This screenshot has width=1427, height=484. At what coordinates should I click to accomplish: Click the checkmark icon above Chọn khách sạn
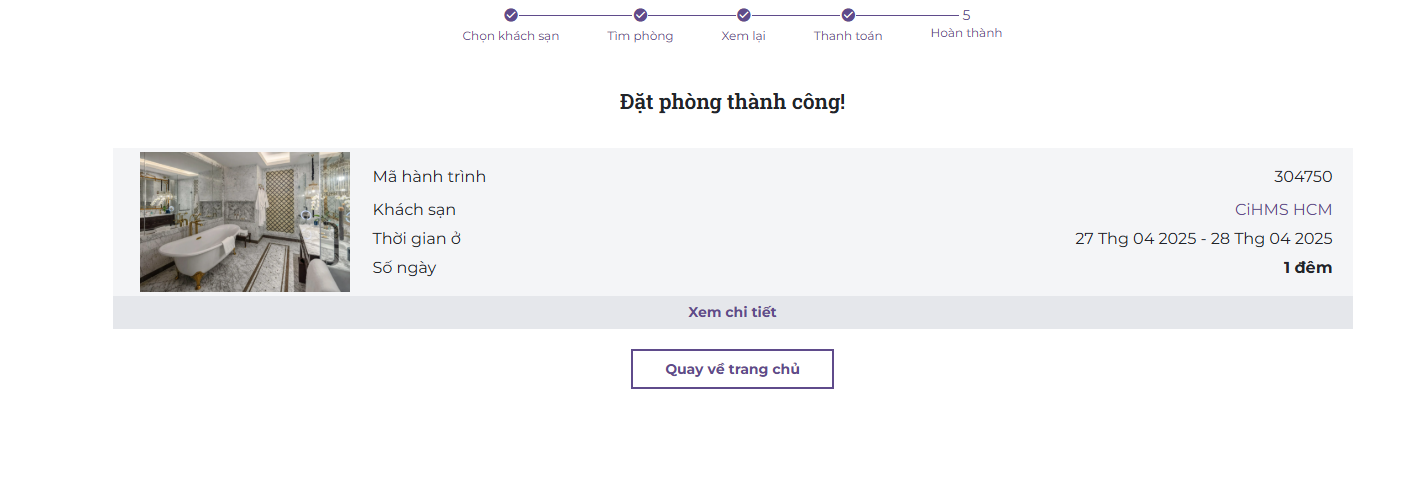pos(511,15)
